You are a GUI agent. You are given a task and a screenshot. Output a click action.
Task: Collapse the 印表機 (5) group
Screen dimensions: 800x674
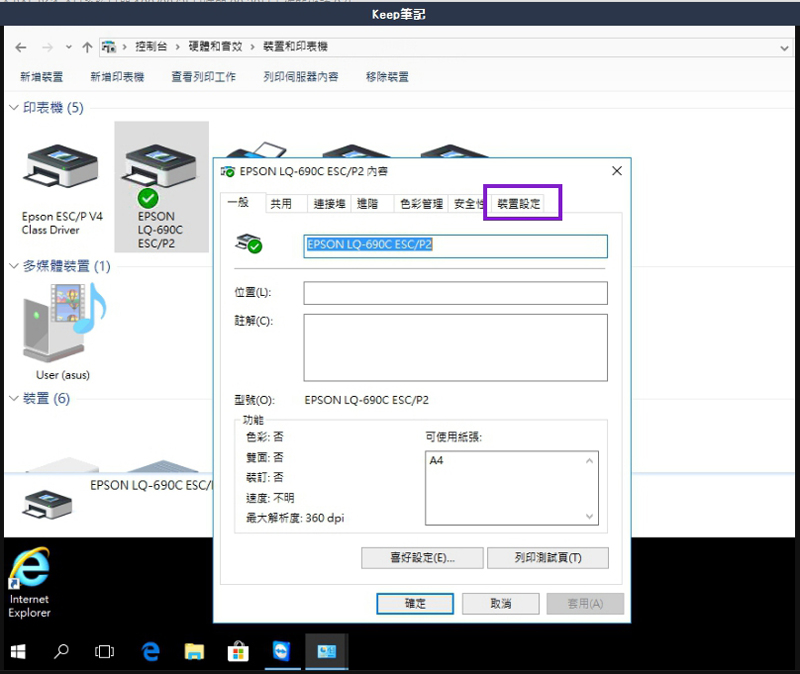click(14, 108)
